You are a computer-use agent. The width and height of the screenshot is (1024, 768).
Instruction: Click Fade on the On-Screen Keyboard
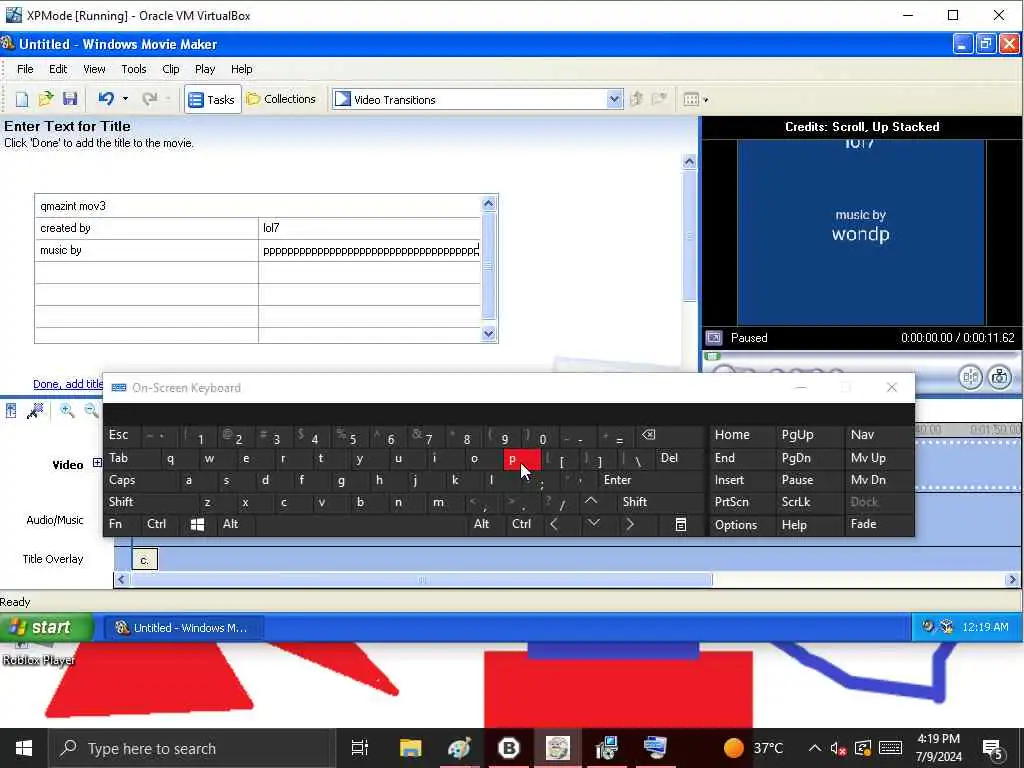coord(878,524)
